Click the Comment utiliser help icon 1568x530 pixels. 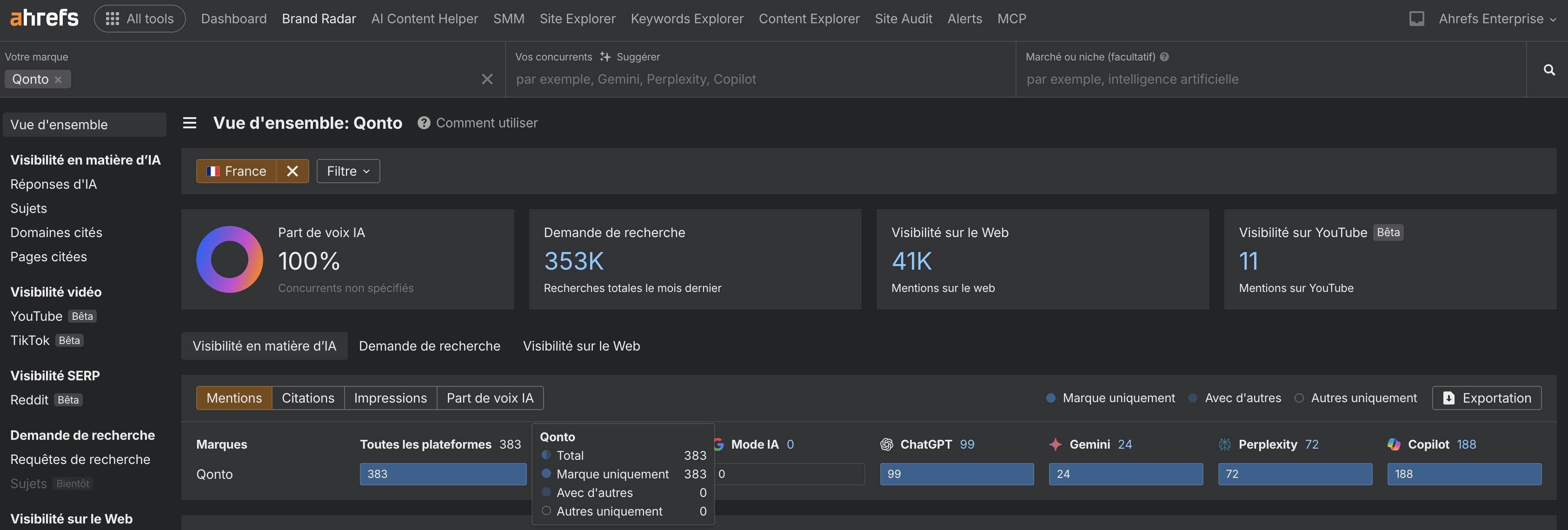coord(424,123)
